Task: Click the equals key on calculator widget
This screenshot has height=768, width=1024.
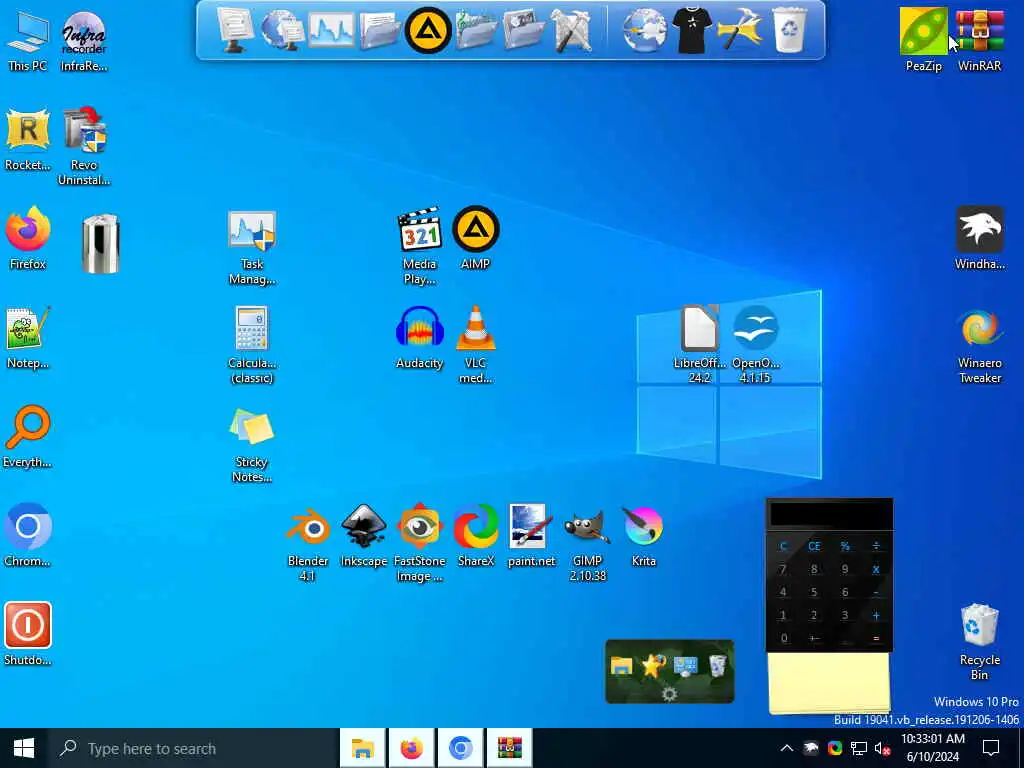Action: click(876, 638)
